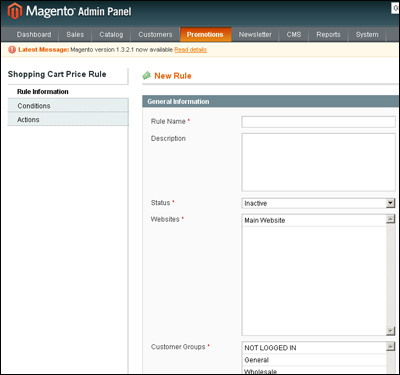
Task: Click the green tag icon beside New Rule
Action: coord(147,76)
